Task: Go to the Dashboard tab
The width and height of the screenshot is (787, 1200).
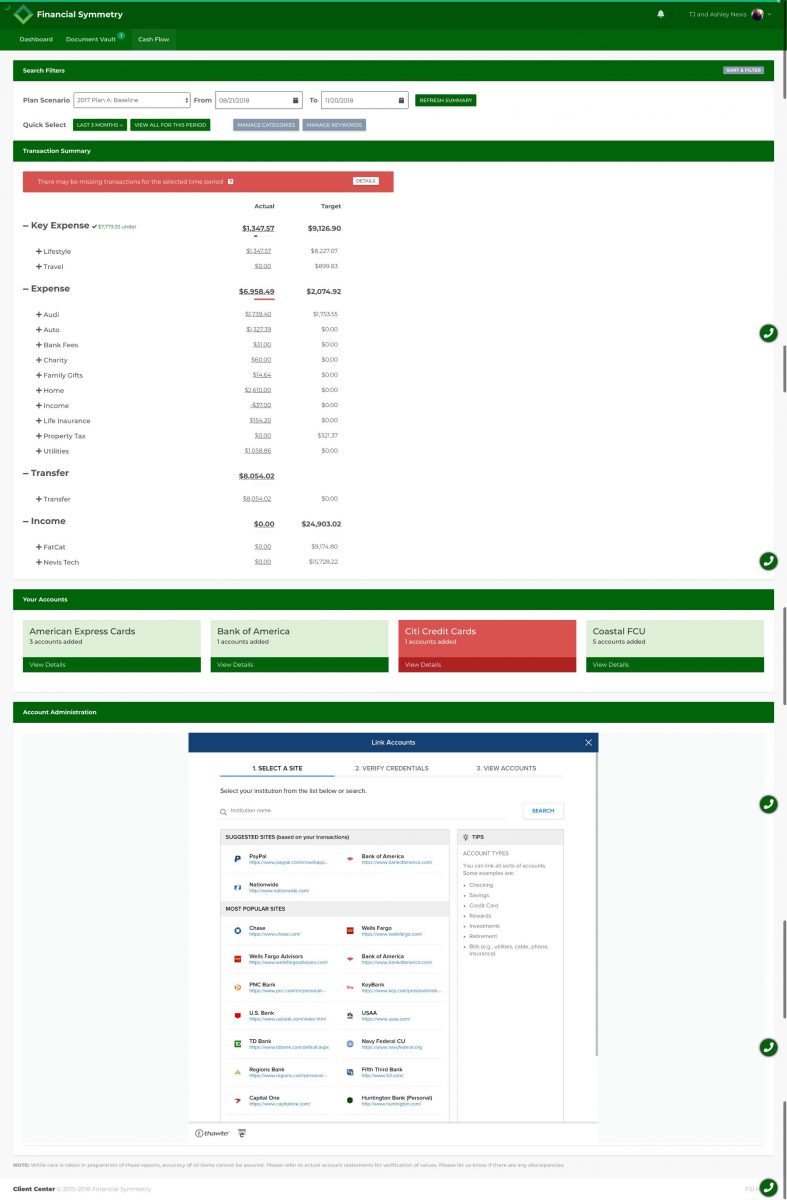Action: pyautogui.click(x=36, y=39)
